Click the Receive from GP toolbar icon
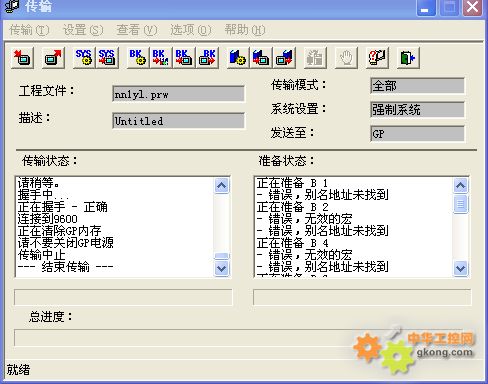 point(53,58)
